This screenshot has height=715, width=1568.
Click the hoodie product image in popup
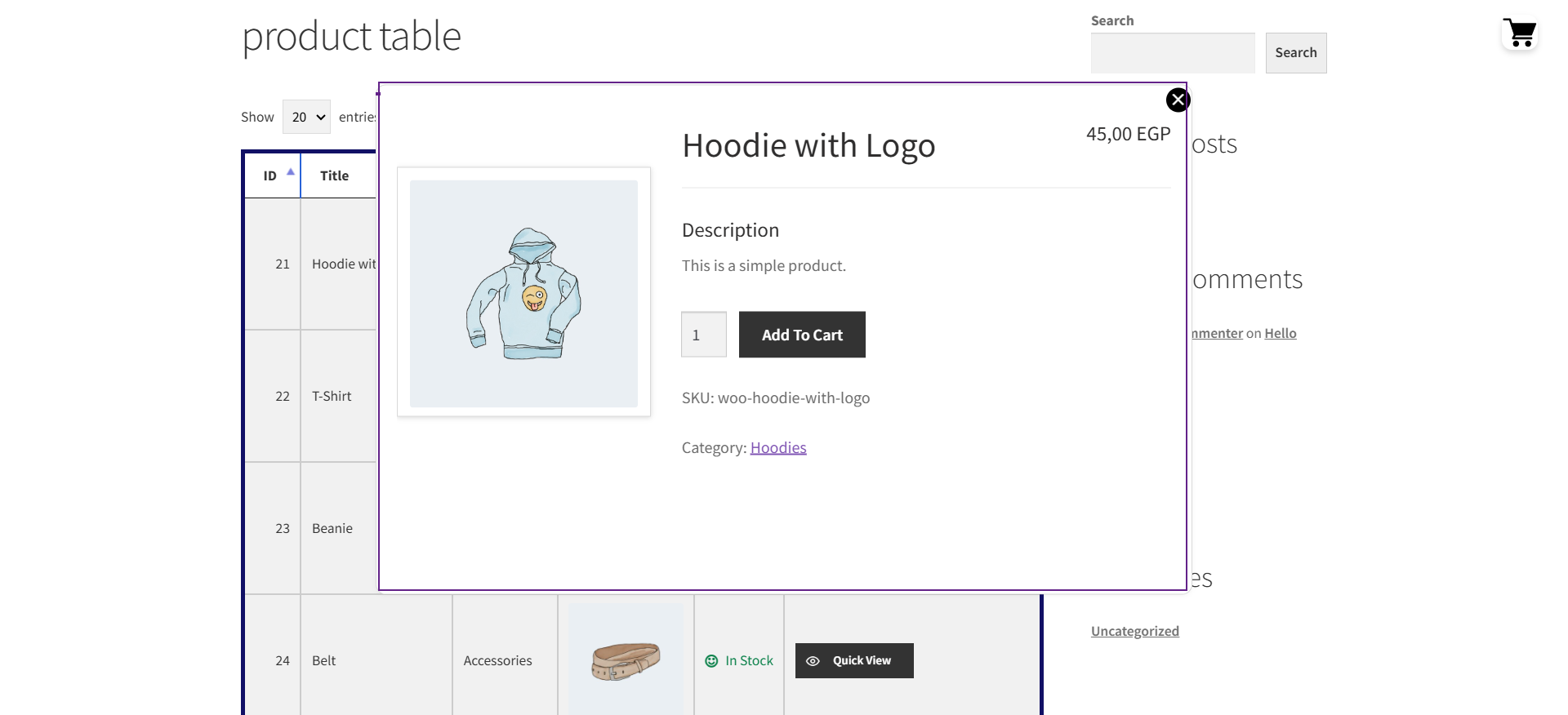click(x=523, y=293)
